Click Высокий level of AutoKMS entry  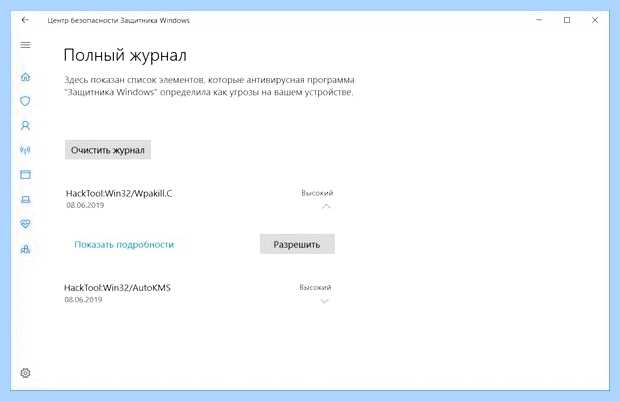(315, 288)
